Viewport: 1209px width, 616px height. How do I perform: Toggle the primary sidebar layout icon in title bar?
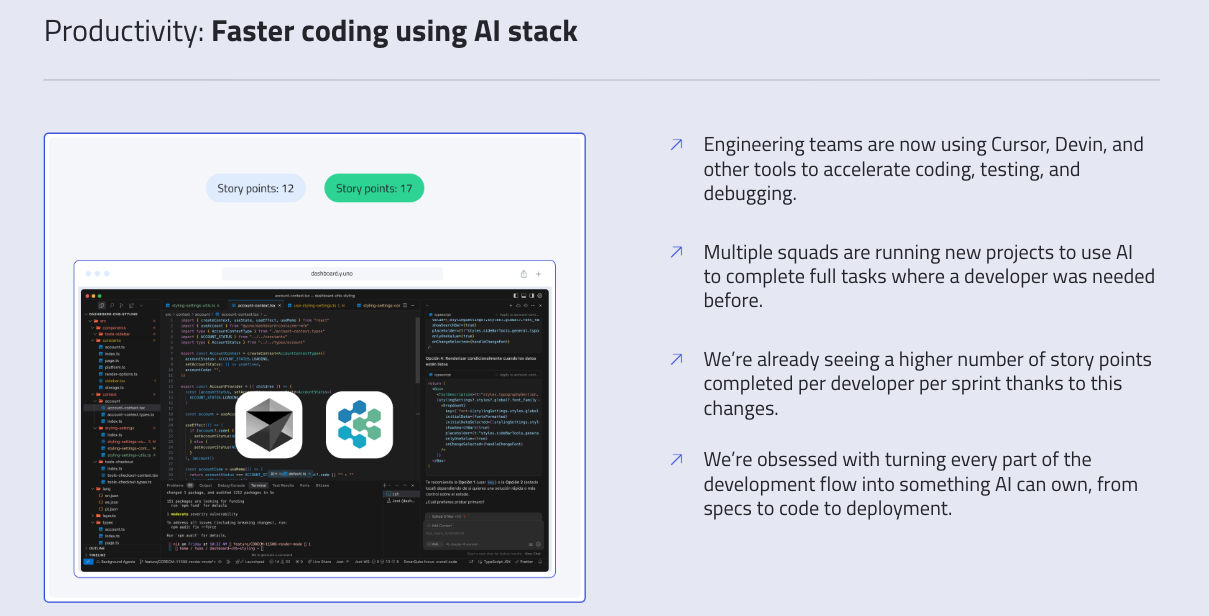(516, 296)
